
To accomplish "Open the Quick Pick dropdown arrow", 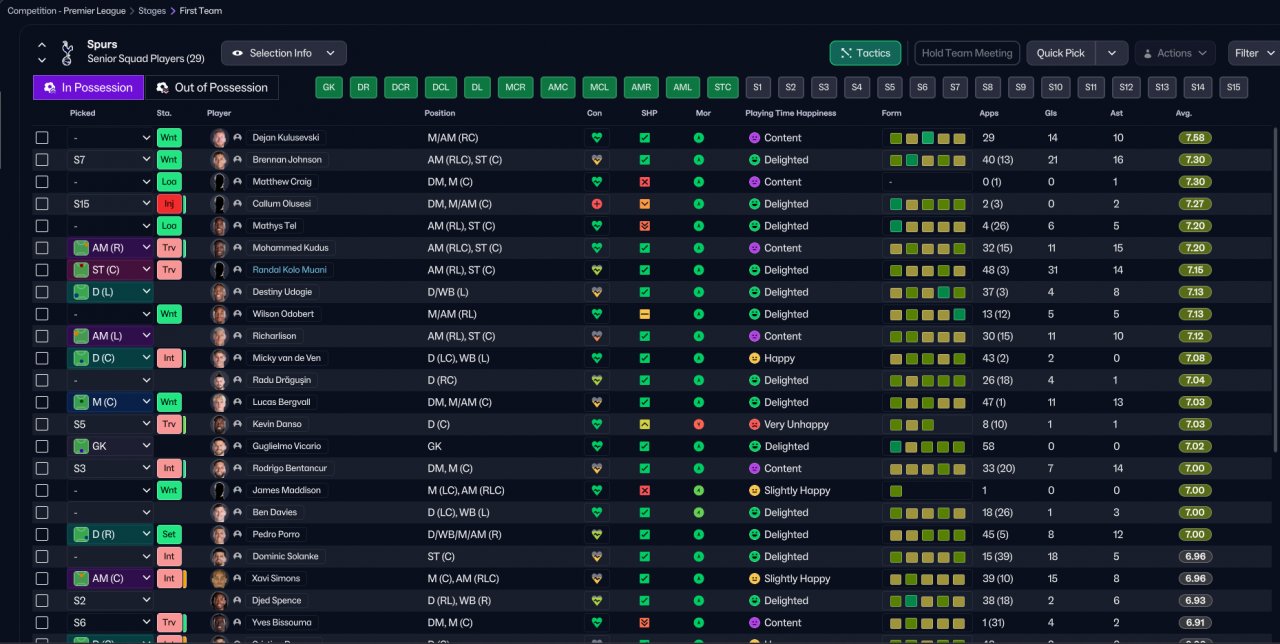I will 1112,53.
